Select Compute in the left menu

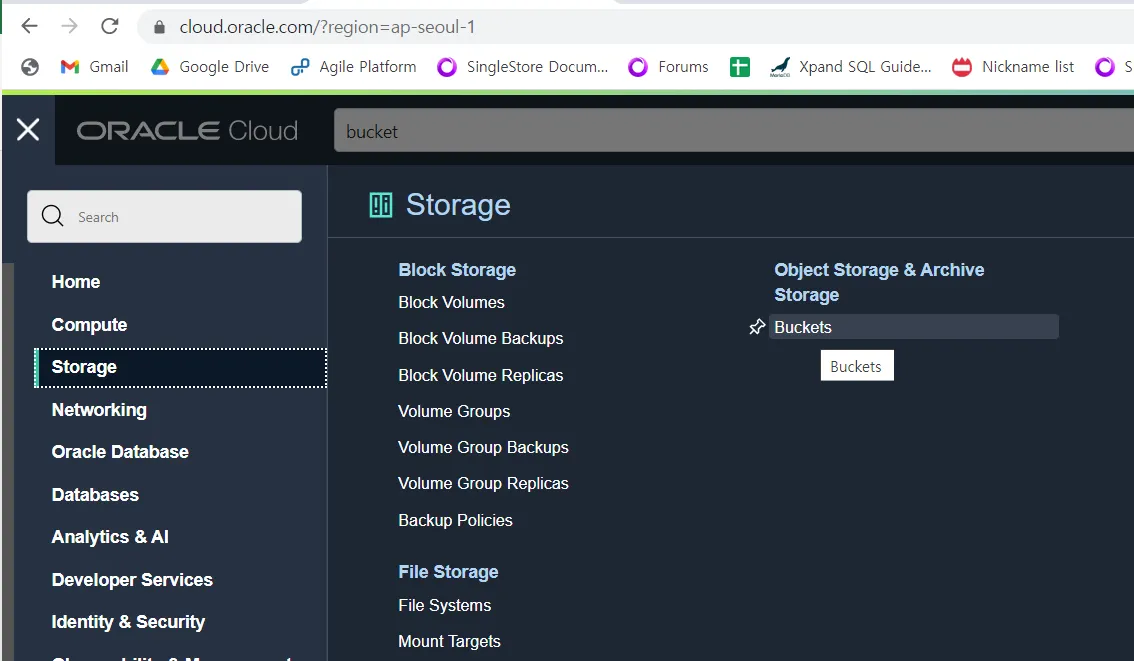coord(89,325)
